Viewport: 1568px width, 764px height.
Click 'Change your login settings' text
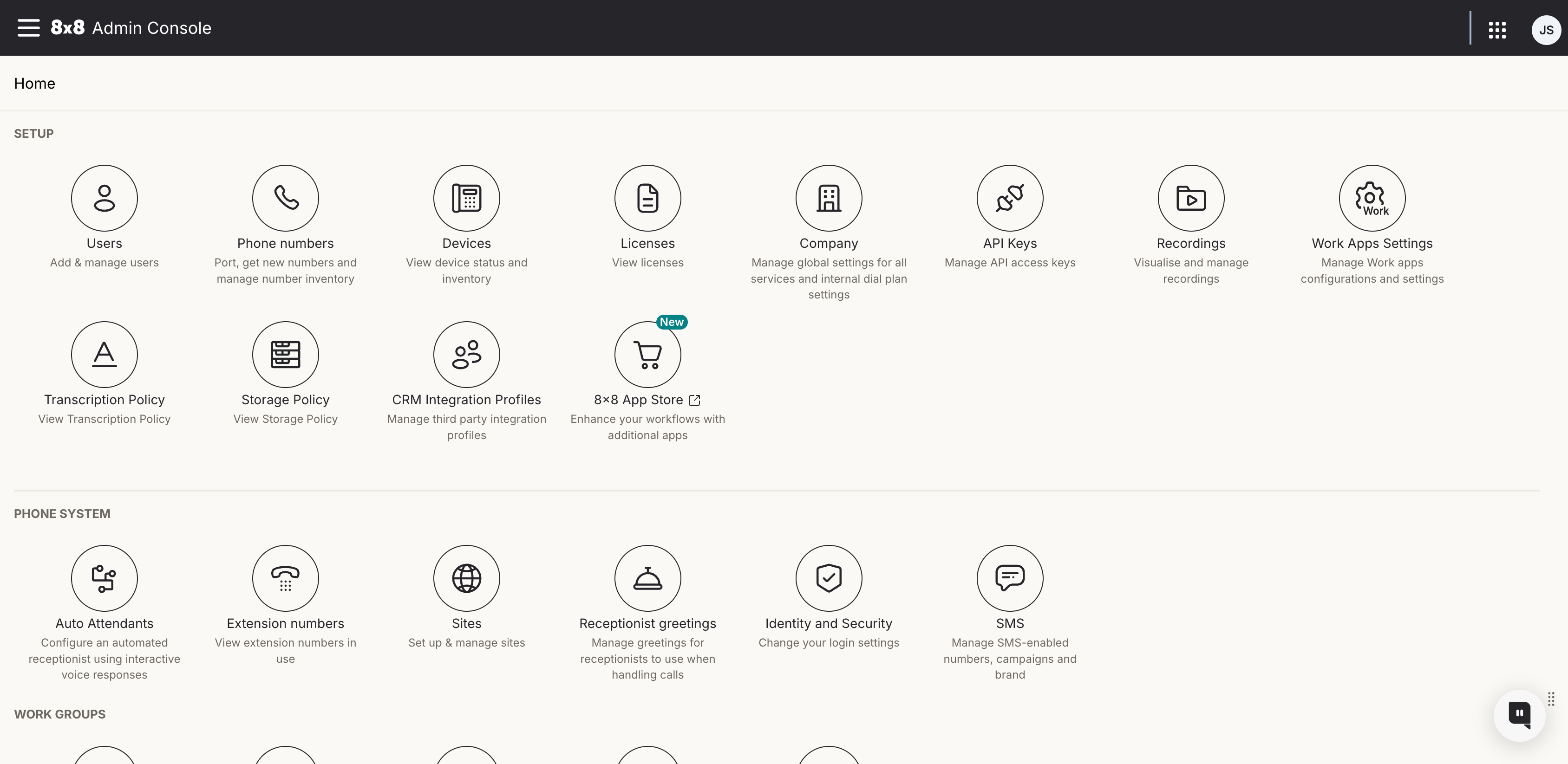829,643
